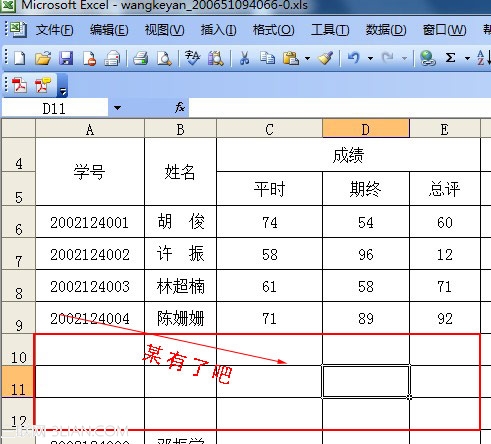Select cell with value 96
This screenshot has width=491, height=444.
coord(366,254)
